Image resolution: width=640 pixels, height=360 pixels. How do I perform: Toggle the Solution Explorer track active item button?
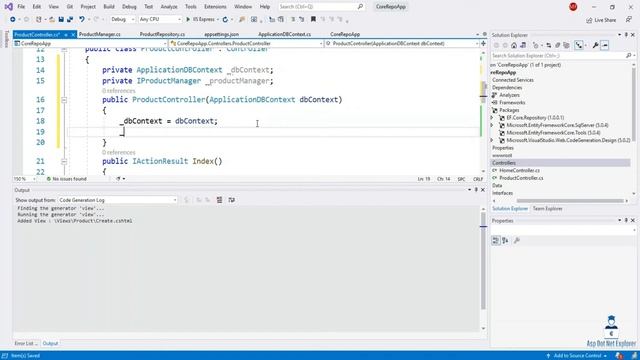coord(579,45)
